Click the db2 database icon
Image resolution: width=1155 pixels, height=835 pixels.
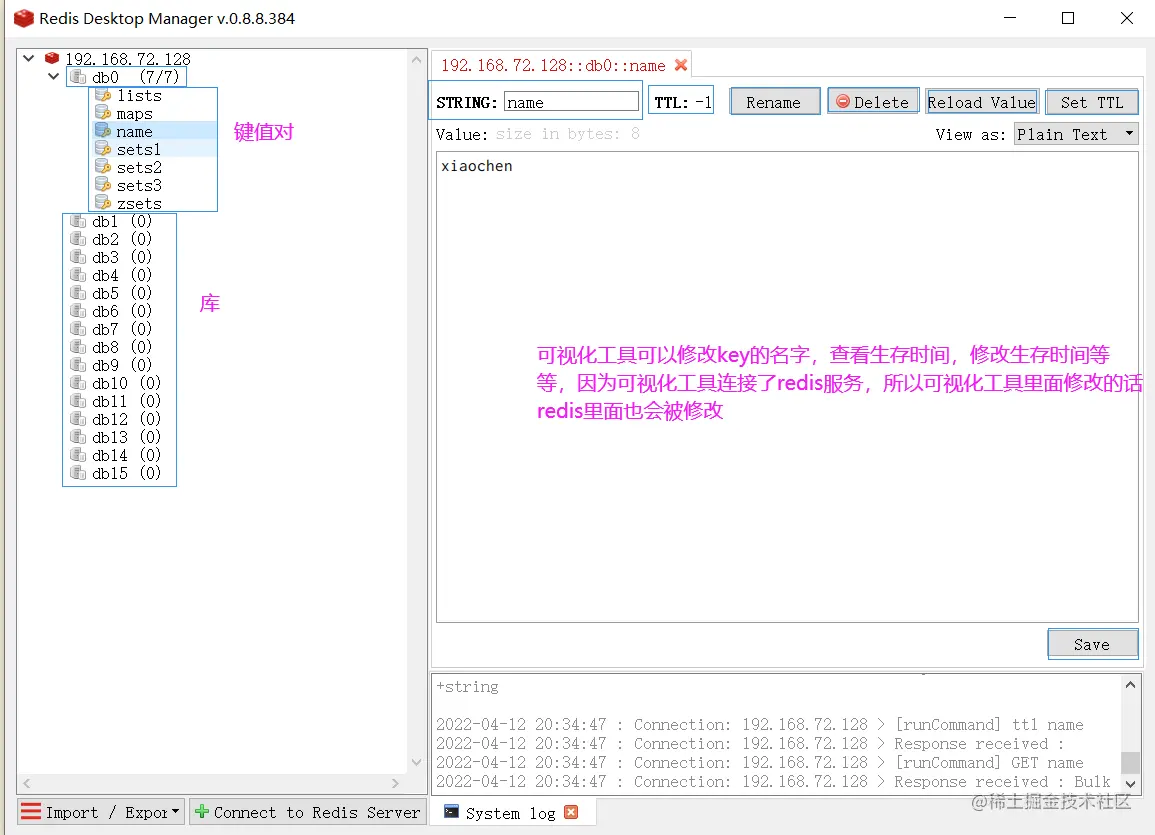77,239
